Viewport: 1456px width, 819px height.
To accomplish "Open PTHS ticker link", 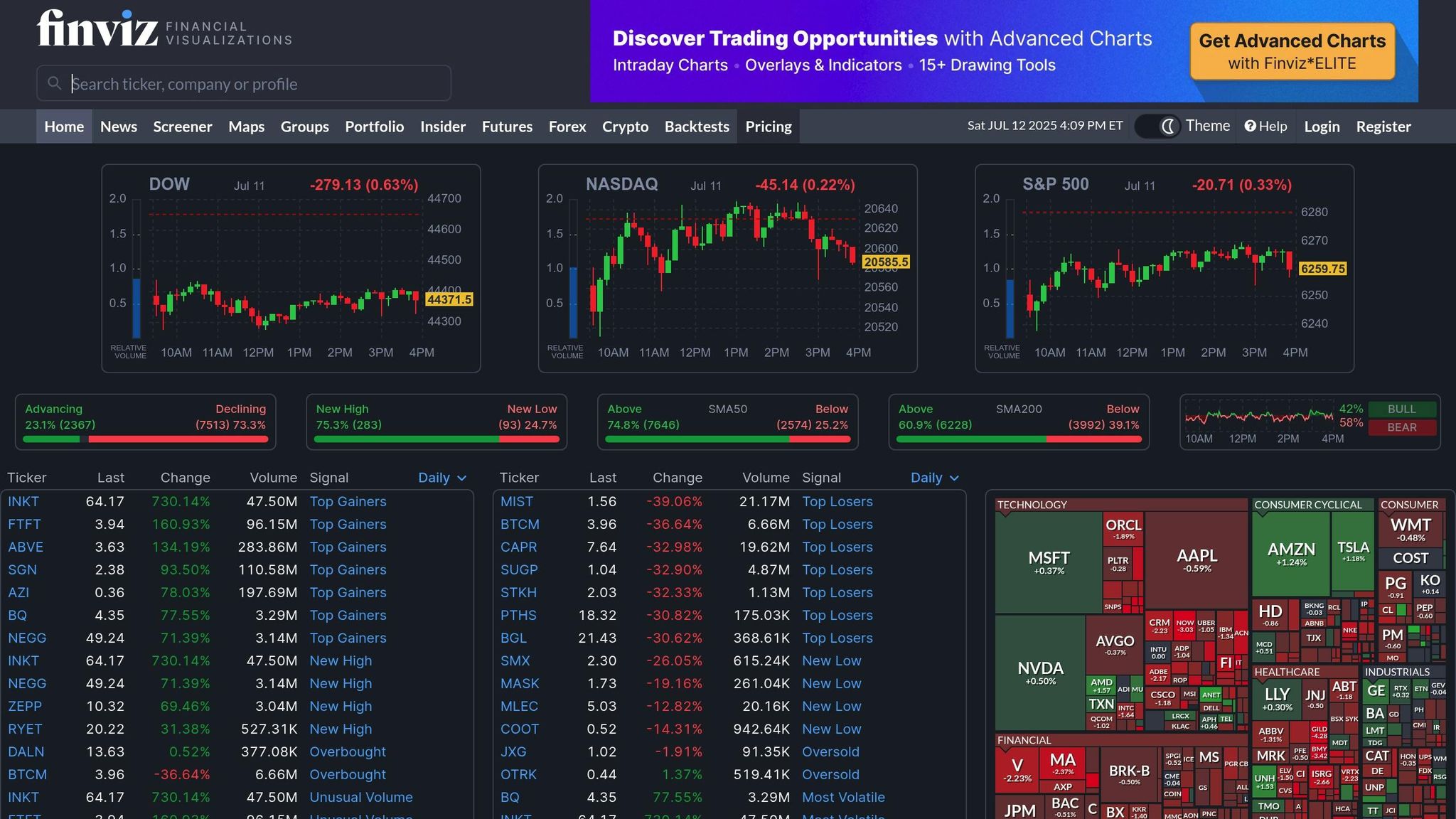I will tap(518, 615).
